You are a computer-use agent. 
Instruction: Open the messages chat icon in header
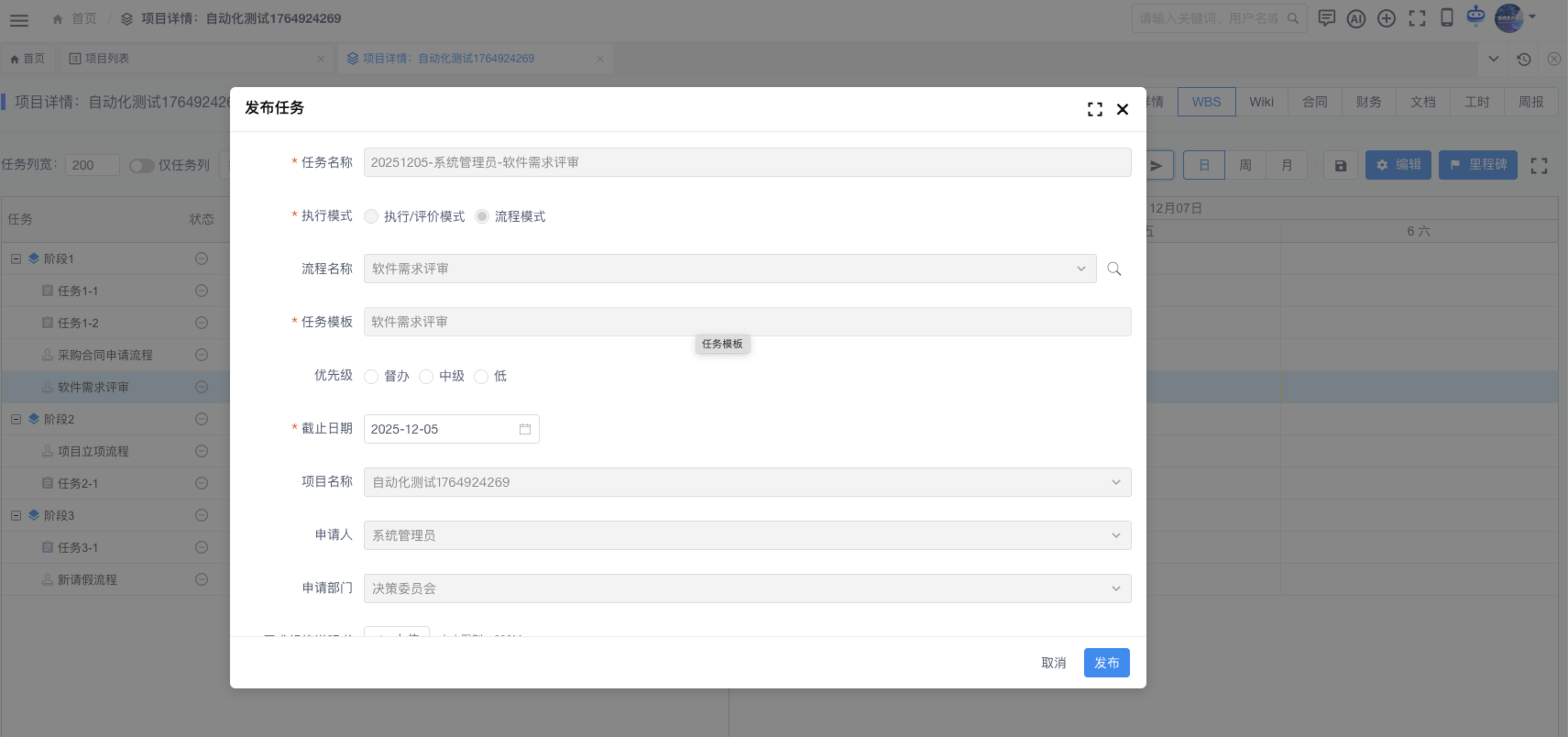(x=1326, y=18)
